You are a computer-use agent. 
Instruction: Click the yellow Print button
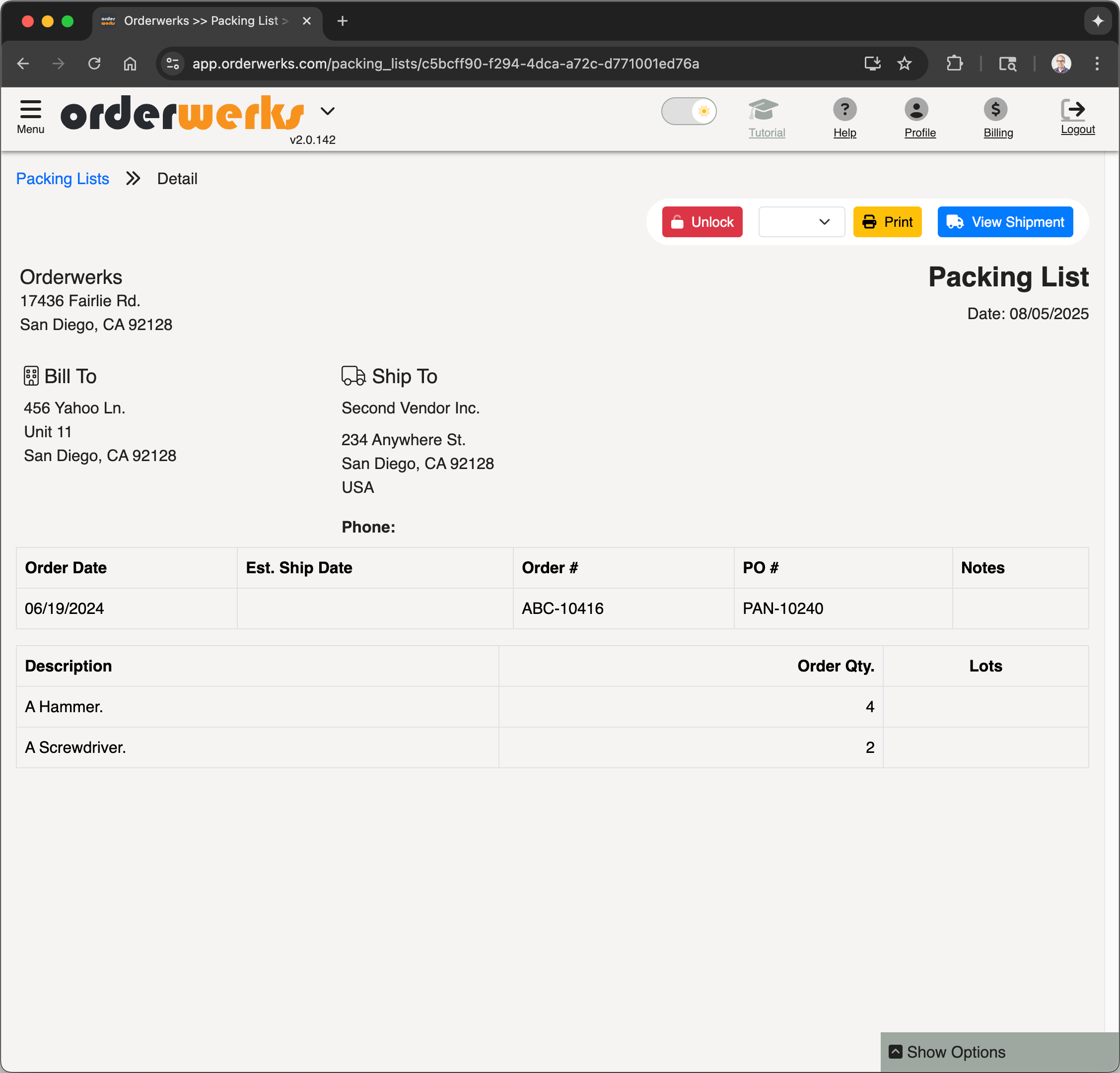click(x=887, y=222)
